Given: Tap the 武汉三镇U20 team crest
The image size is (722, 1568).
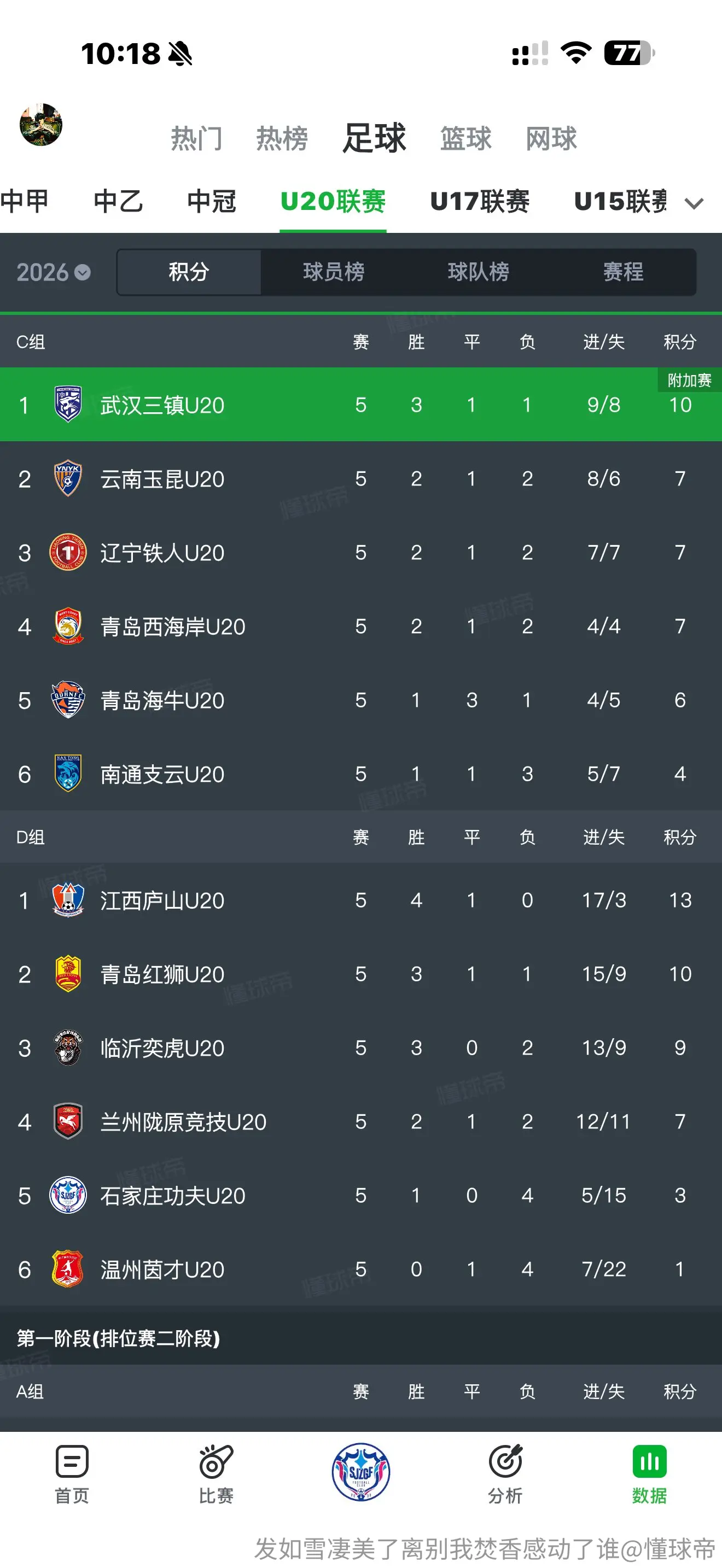Looking at the screenshot, I should tap(68, 404).
